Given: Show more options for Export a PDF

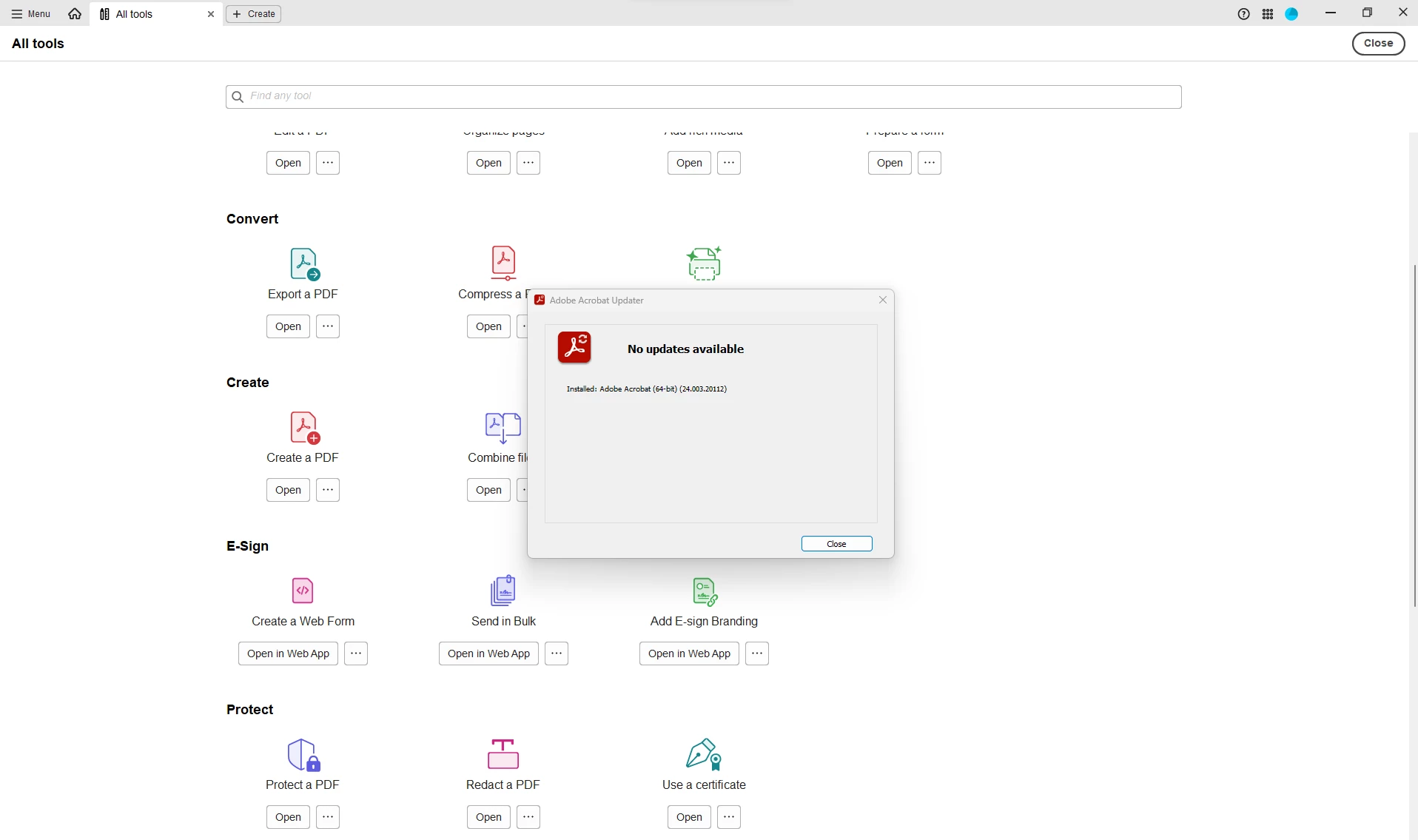Looking at the screenshot, I should coord(328,326).
